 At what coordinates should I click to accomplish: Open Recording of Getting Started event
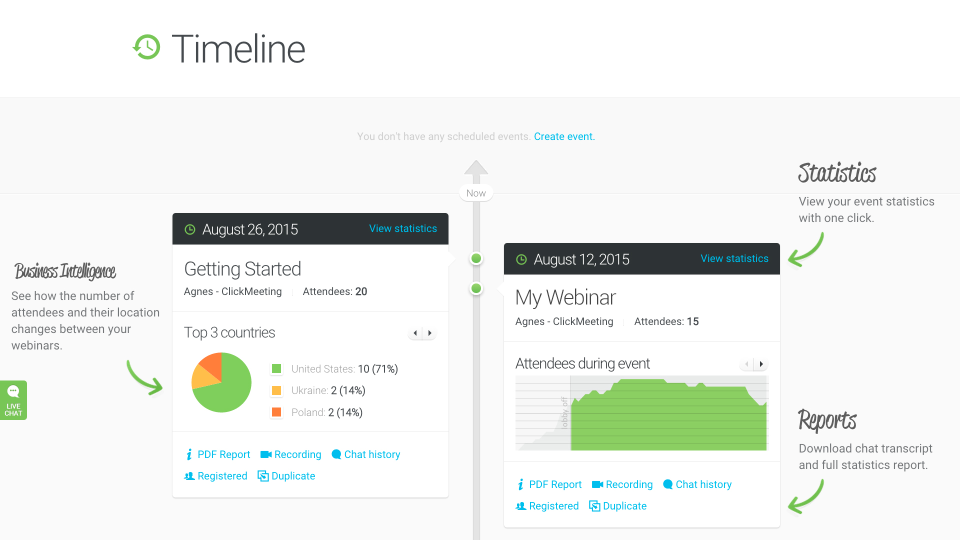click(291, 454)
